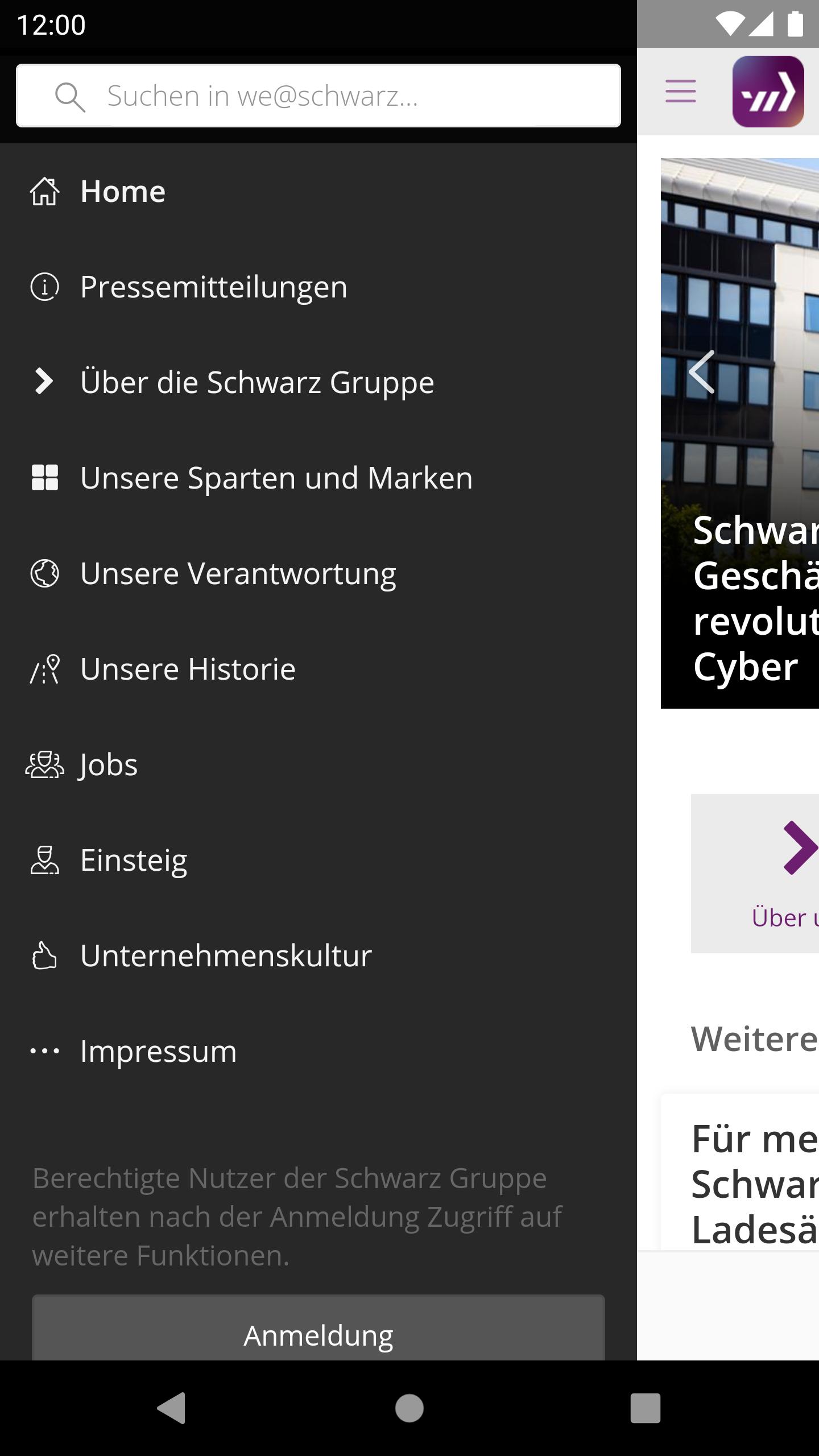Open the Jobs menu entry
The height and width of the screenshot is (1456, 819).
(318, 764)
